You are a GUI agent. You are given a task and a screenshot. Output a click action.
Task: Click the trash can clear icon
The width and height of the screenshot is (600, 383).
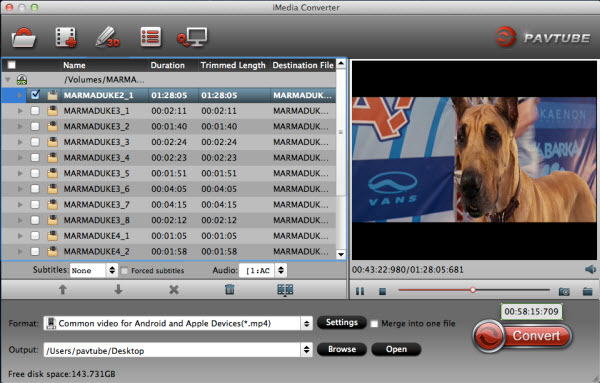(x=230, y=289)
